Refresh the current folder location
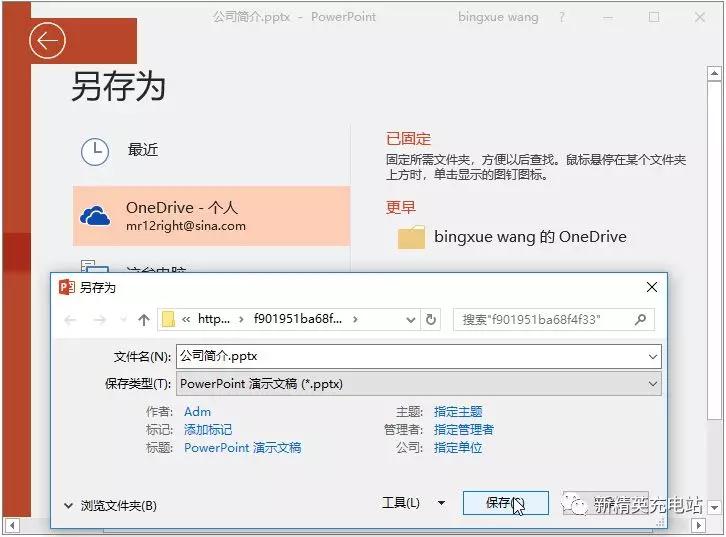This screenshot has width=726, height=537. [431, 319]
